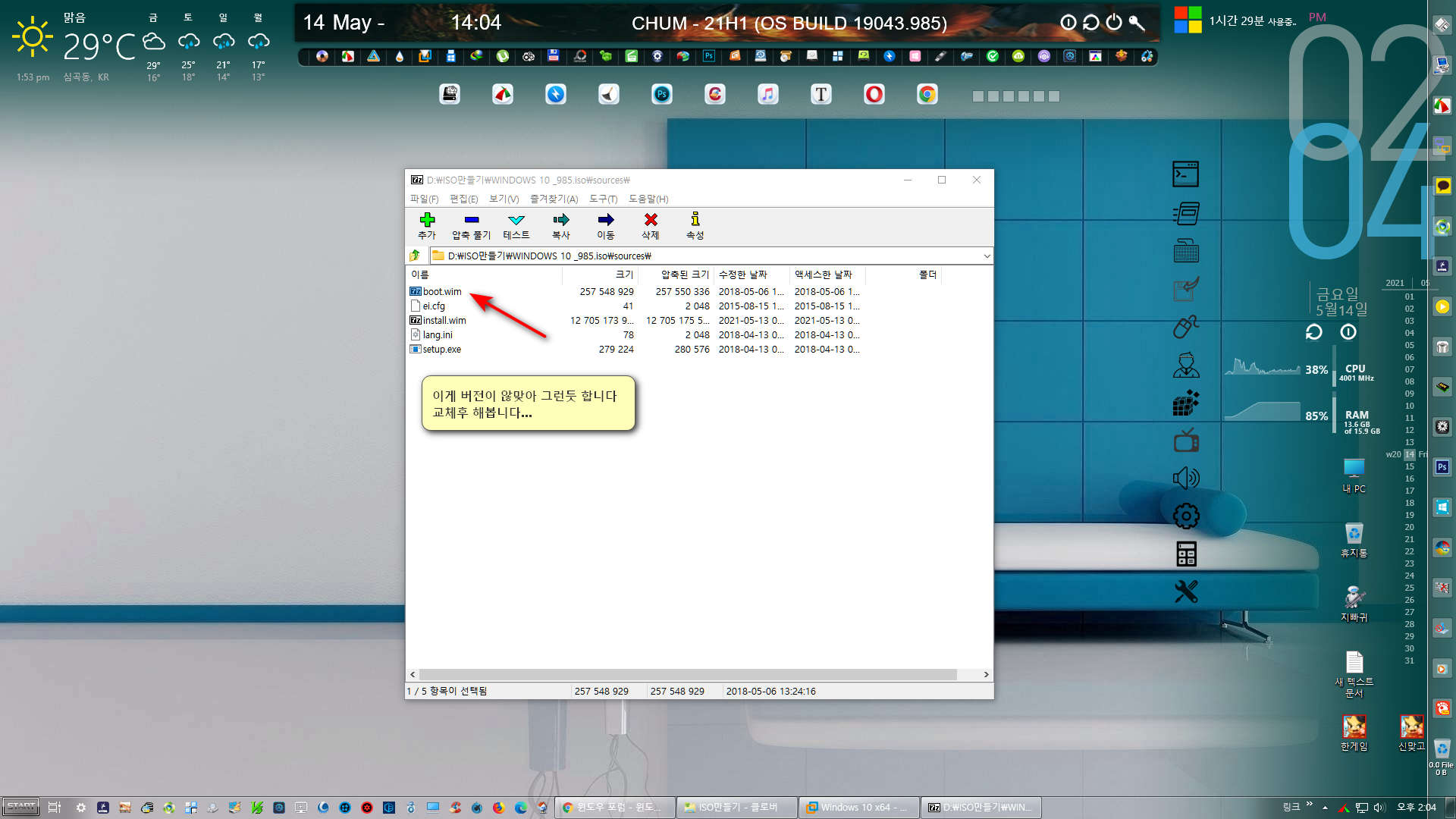Click the Properties (속성) info icon

tap(695, 220)
